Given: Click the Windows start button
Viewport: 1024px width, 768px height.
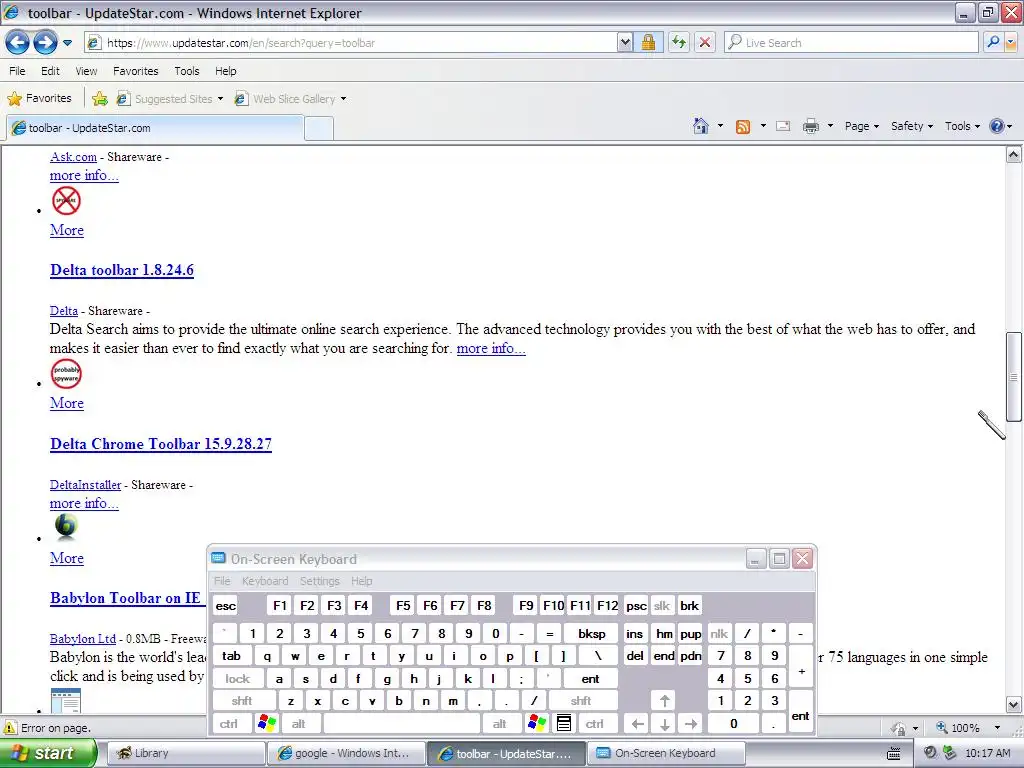Looking at the screenshot, I should [48, 753].
